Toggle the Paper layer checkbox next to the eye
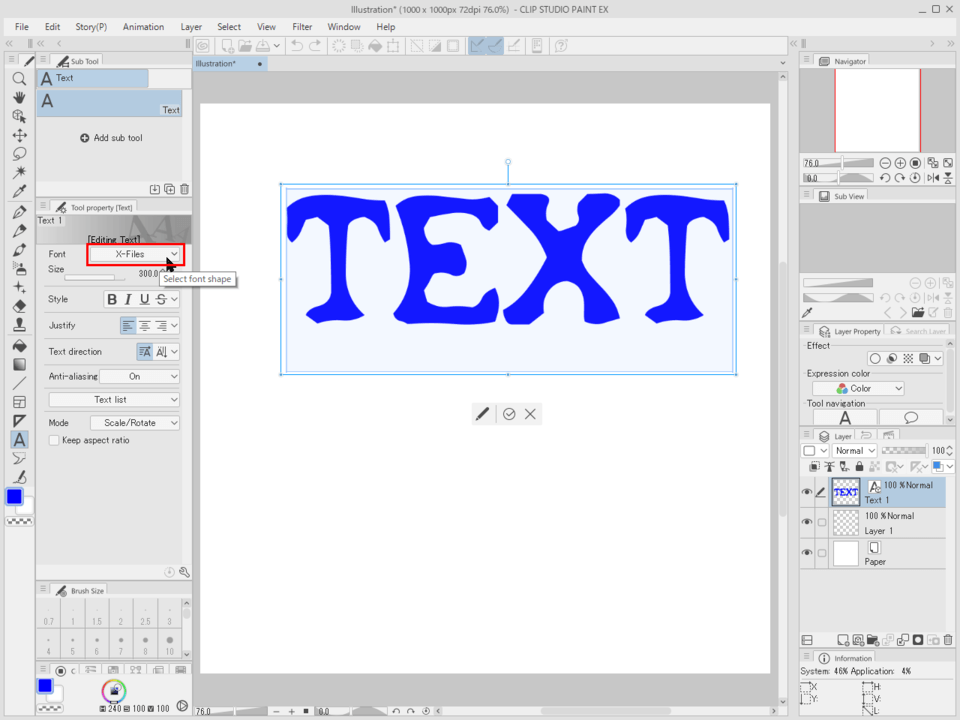Image resolution: width=960 pixels, height=720 pixels. [822, 553]
